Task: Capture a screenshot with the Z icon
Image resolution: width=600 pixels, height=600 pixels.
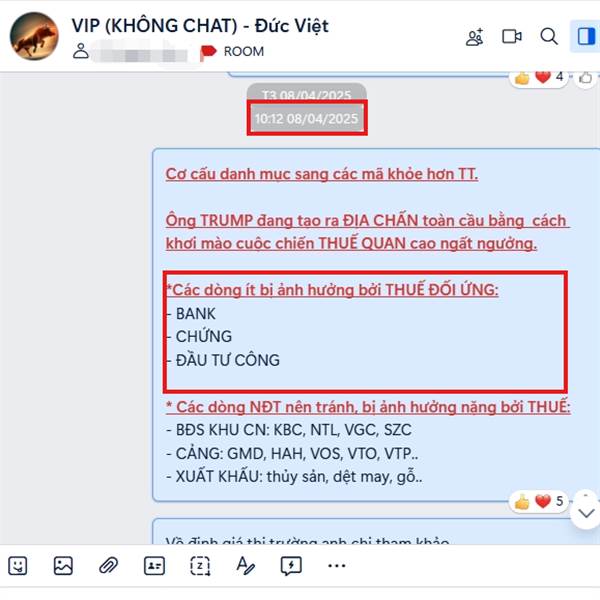Action: click(200, 566)
